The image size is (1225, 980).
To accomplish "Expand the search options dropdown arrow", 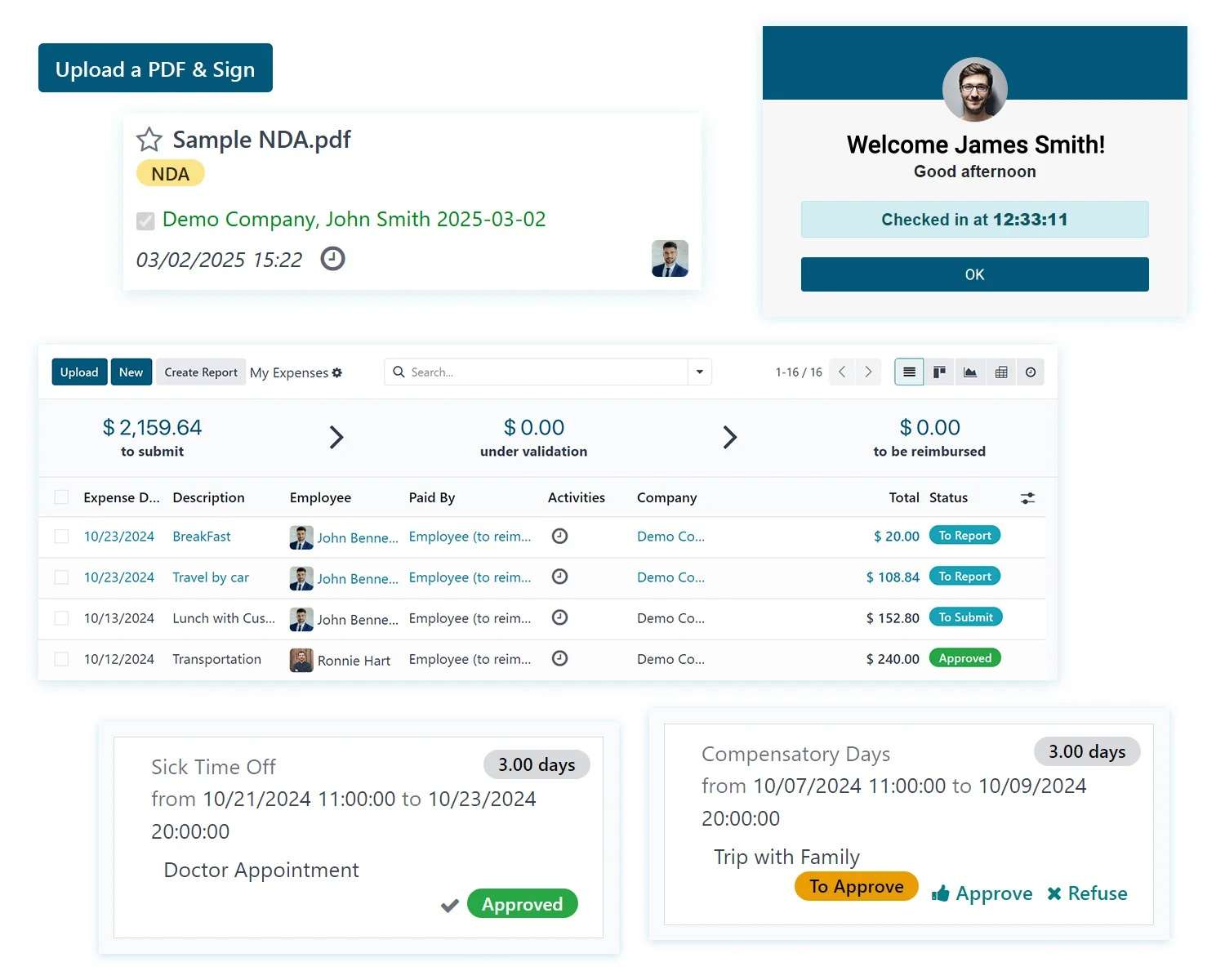I will tap(700, 372).
